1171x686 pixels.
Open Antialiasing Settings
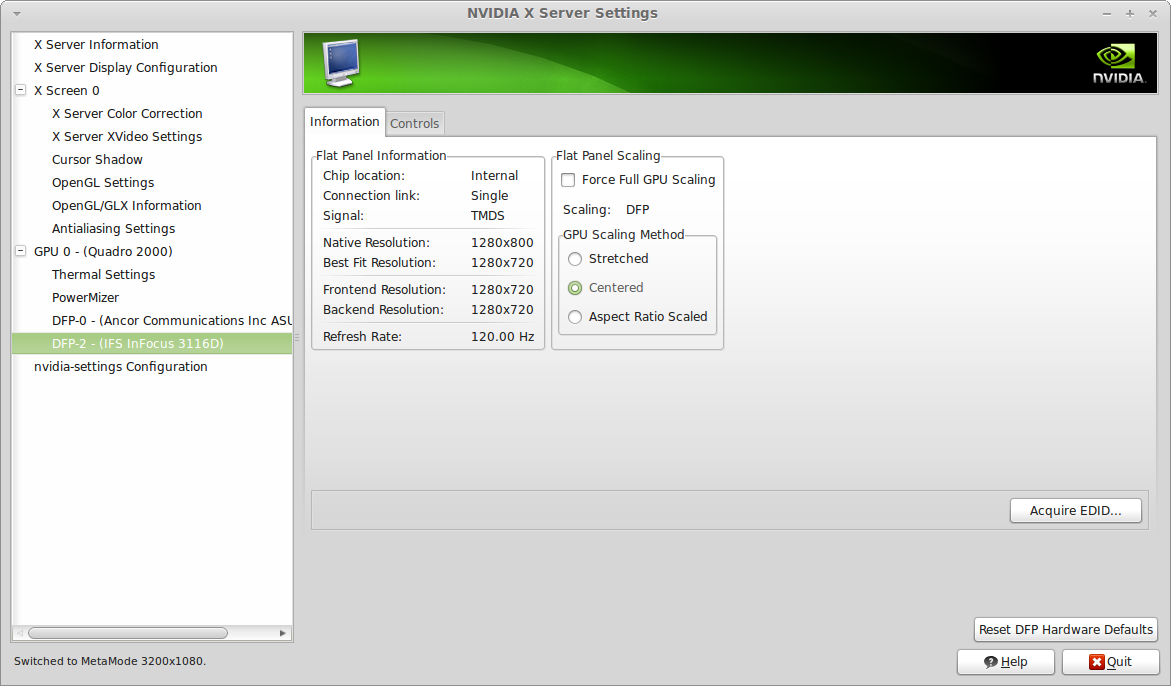[114, 229]
